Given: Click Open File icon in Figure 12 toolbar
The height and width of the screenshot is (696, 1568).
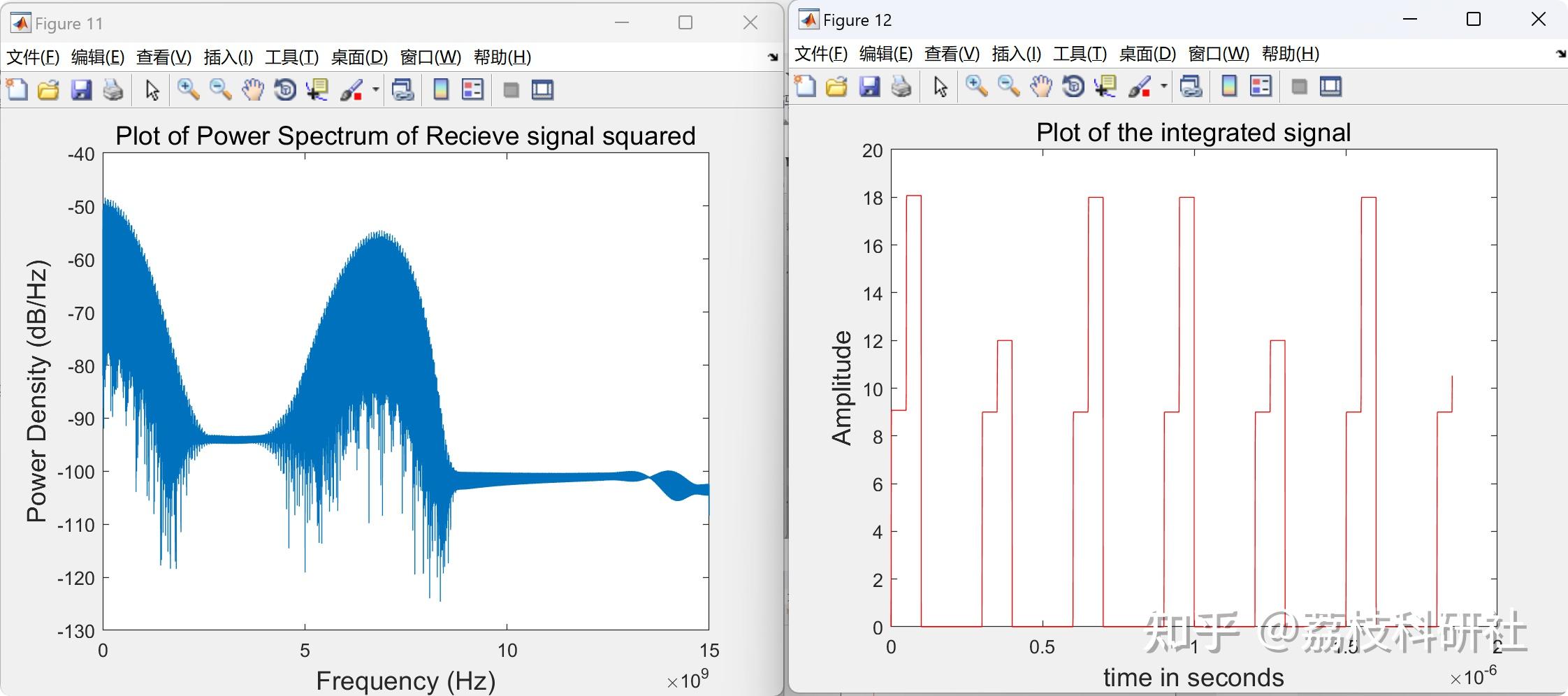Looking at the screenshot, I should [x=836, y=87].
